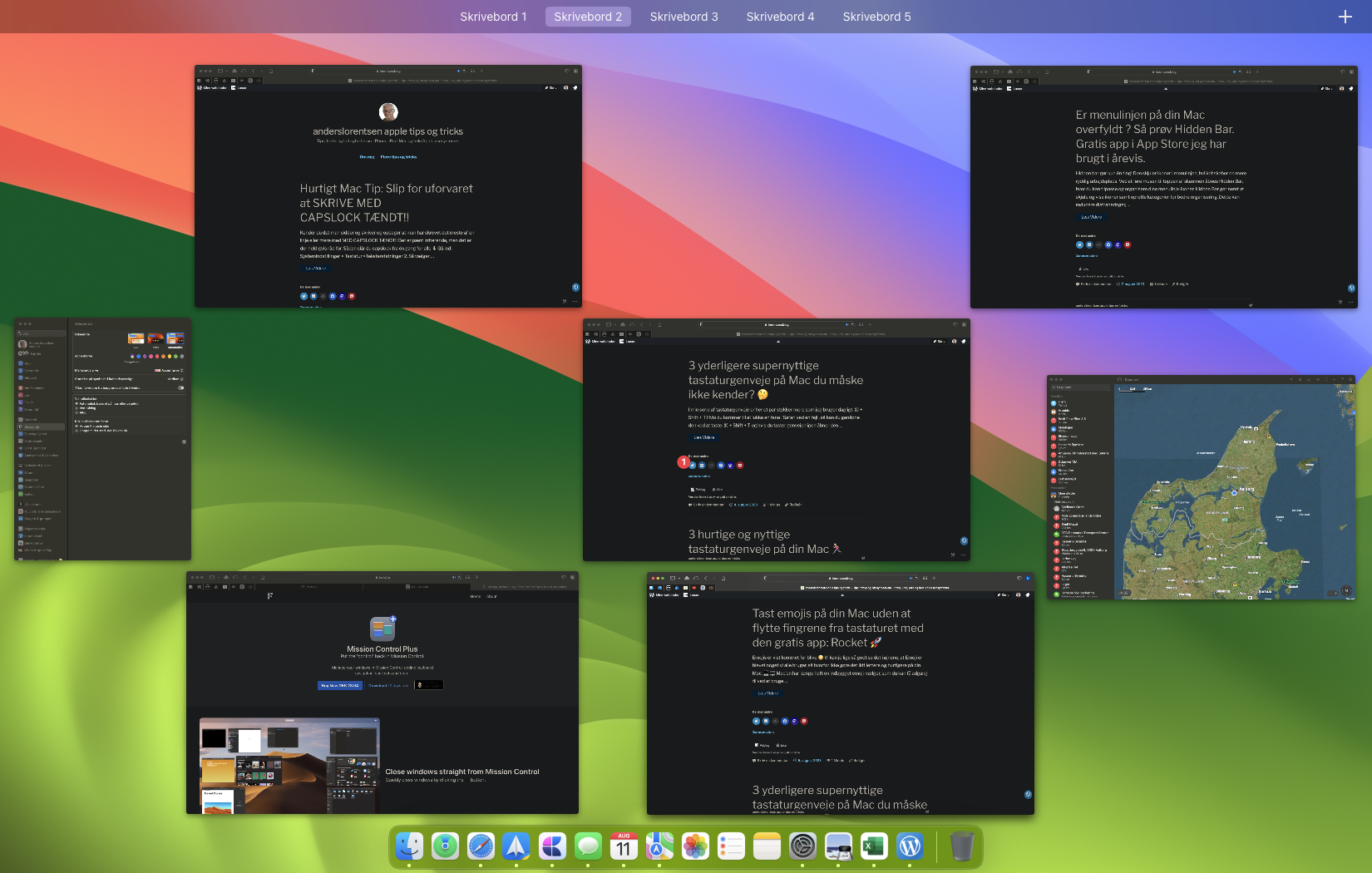1372x873 pixels.
Task: Launch Find My from the Dock
Action: (x=445, y=846)
